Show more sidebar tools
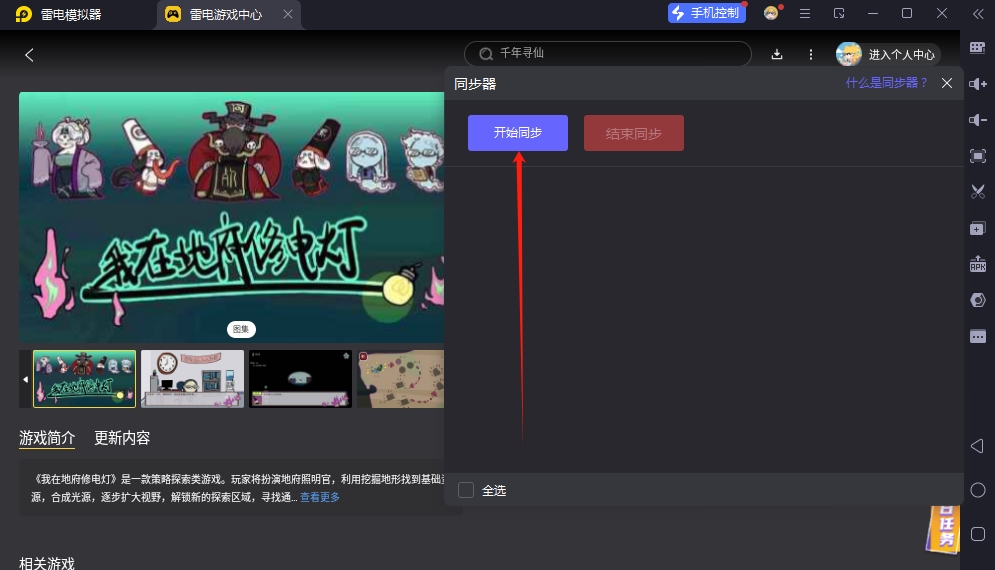 [978, 336]
